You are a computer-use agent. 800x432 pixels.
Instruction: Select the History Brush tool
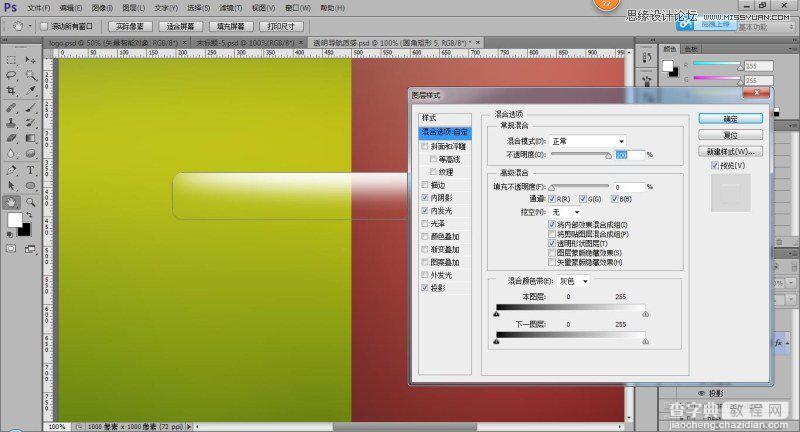[31, 123]
